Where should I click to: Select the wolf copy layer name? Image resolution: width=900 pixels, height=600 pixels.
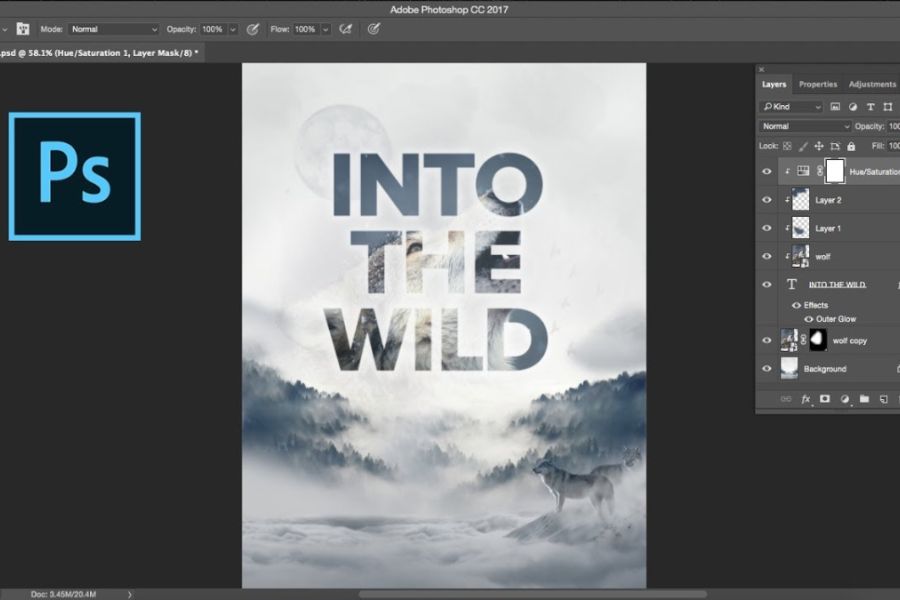point(849,341)
